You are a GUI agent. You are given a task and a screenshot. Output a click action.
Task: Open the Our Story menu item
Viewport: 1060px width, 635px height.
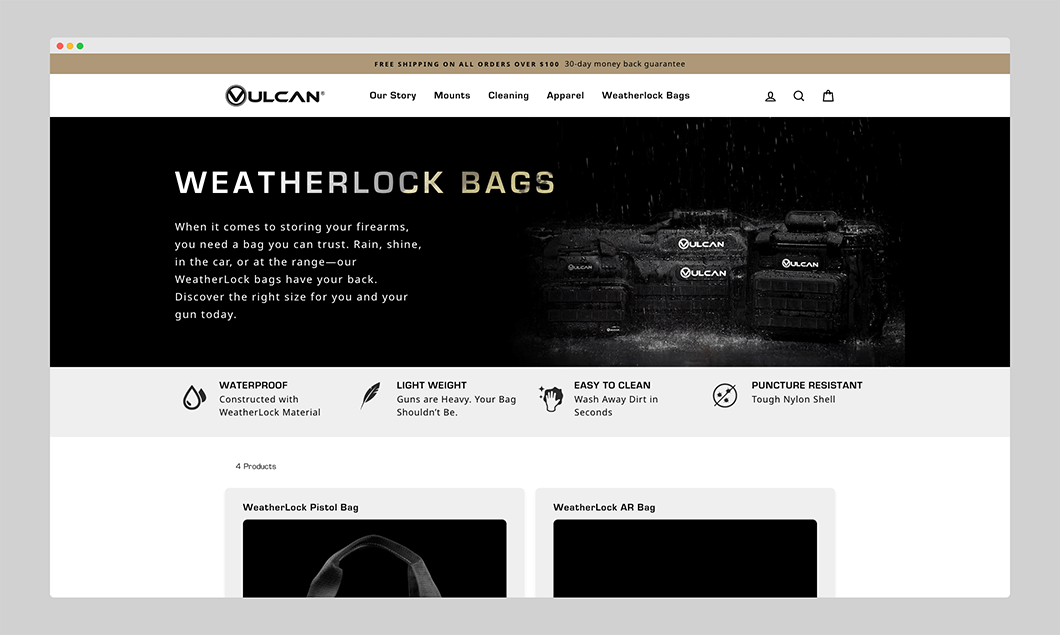[x=392, y=96]
